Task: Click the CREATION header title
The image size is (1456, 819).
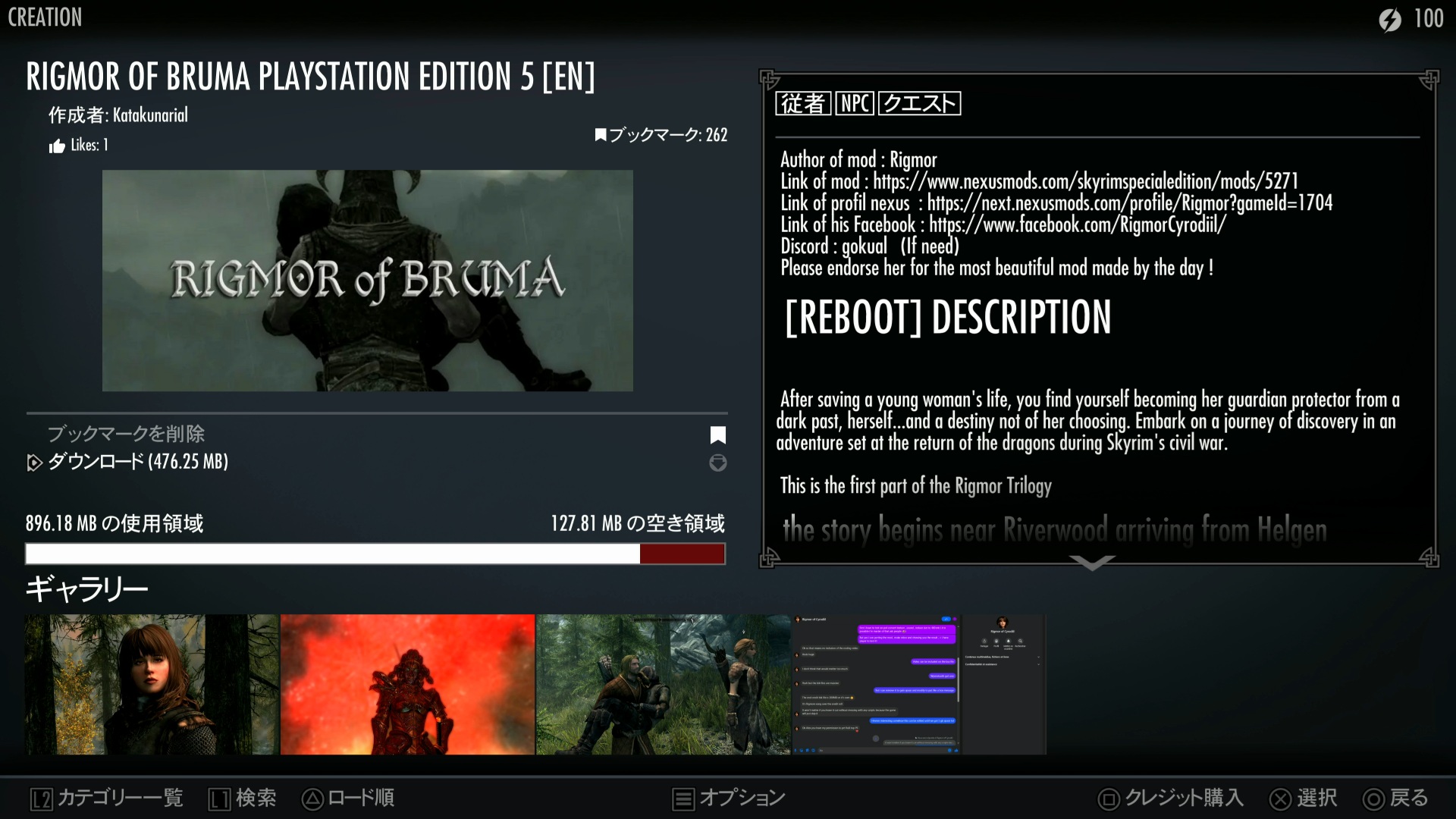Action: click(x=45, y=17)
